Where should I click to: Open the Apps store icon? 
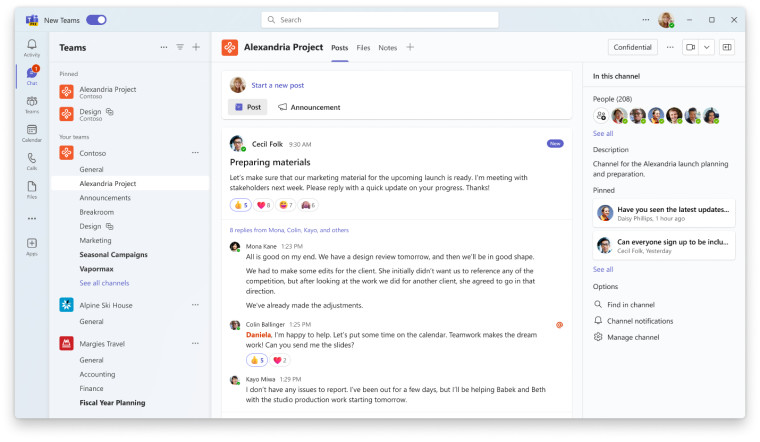click(x=32, y=247)
